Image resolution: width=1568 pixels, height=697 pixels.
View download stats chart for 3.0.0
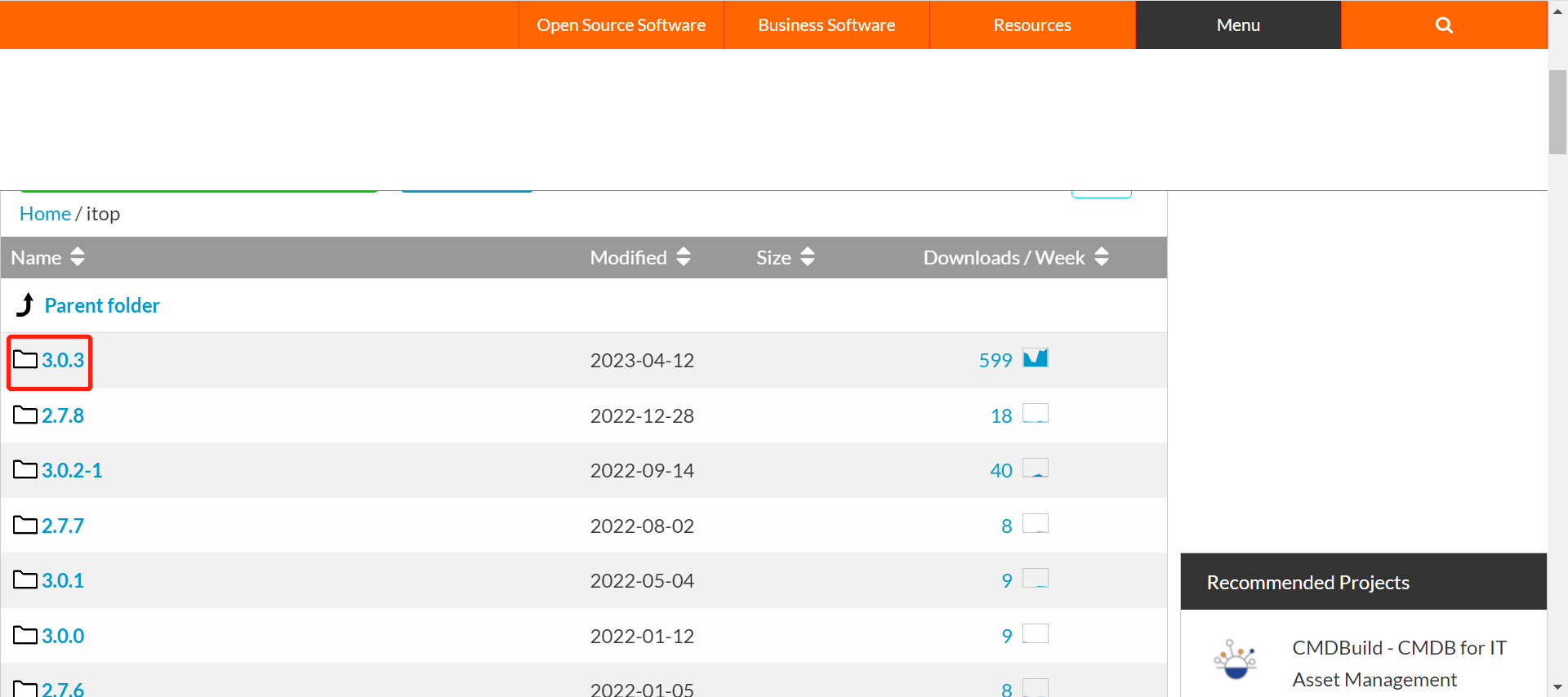click(1036, 634)
